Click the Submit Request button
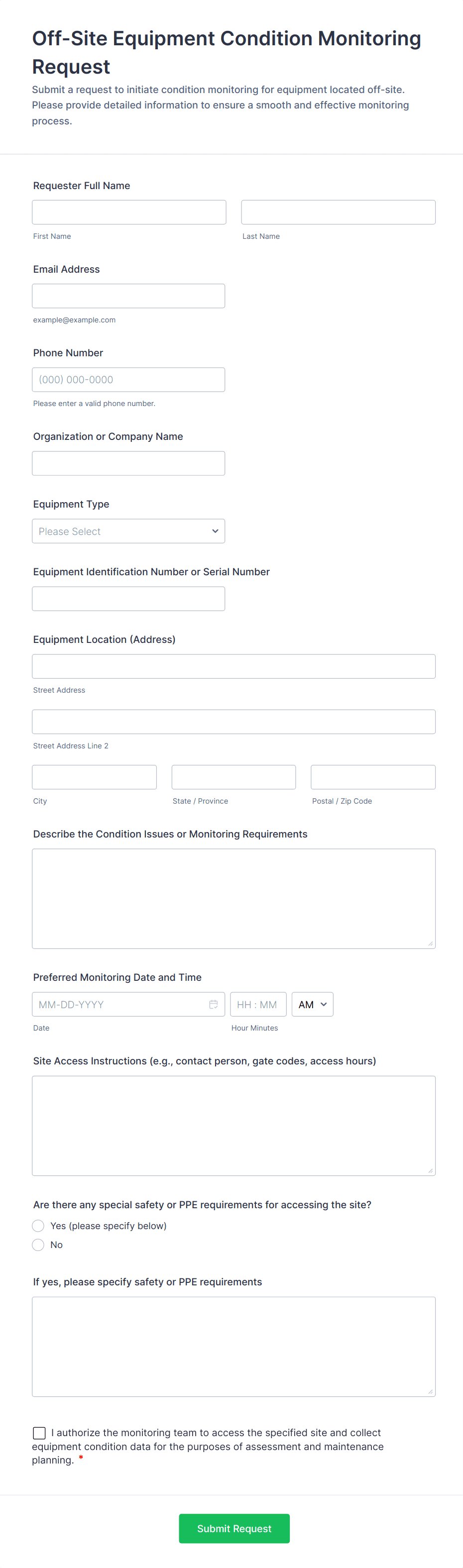 (234, 1528)
